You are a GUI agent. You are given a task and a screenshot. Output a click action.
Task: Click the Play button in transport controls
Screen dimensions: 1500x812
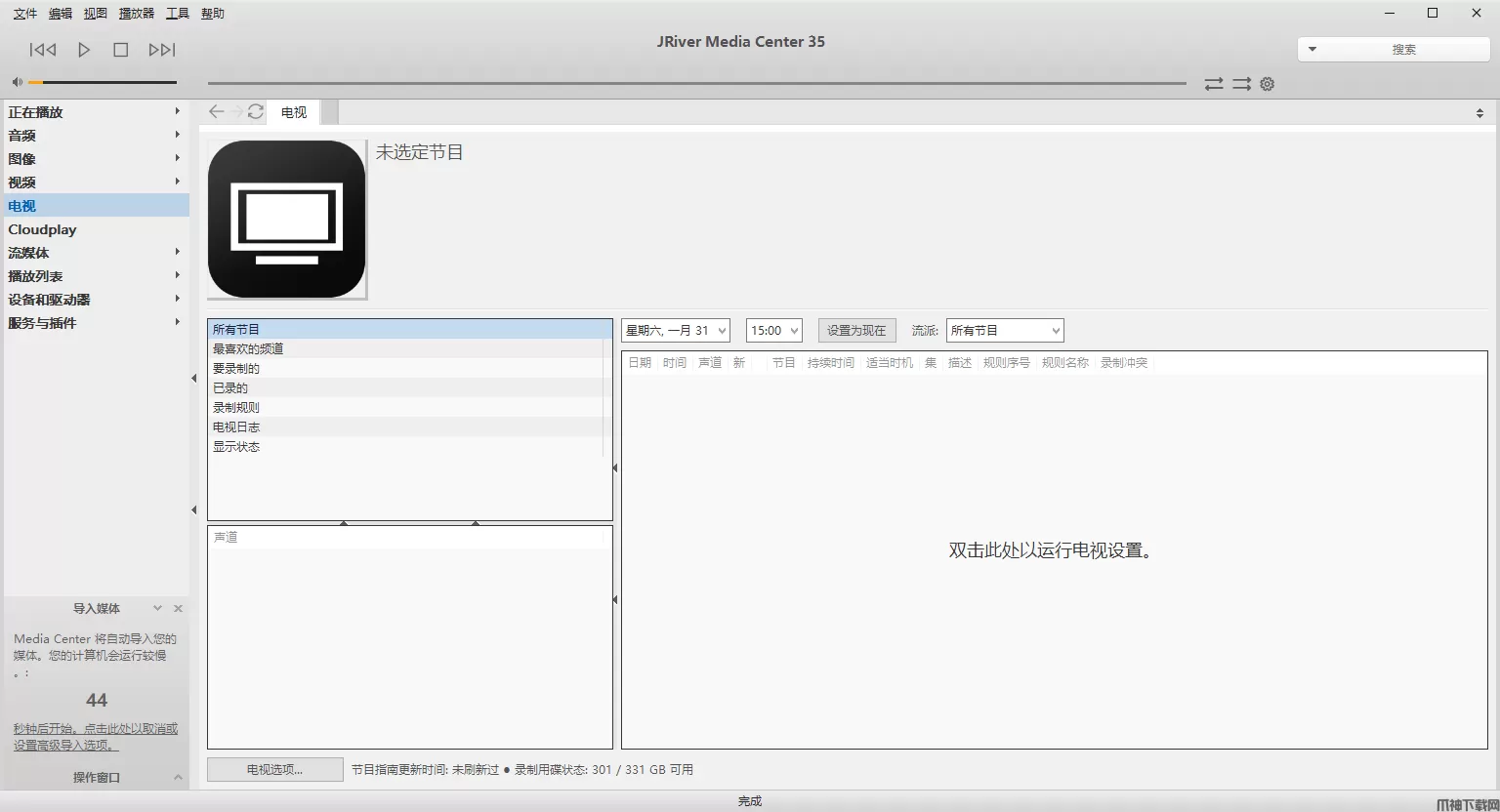84,50
